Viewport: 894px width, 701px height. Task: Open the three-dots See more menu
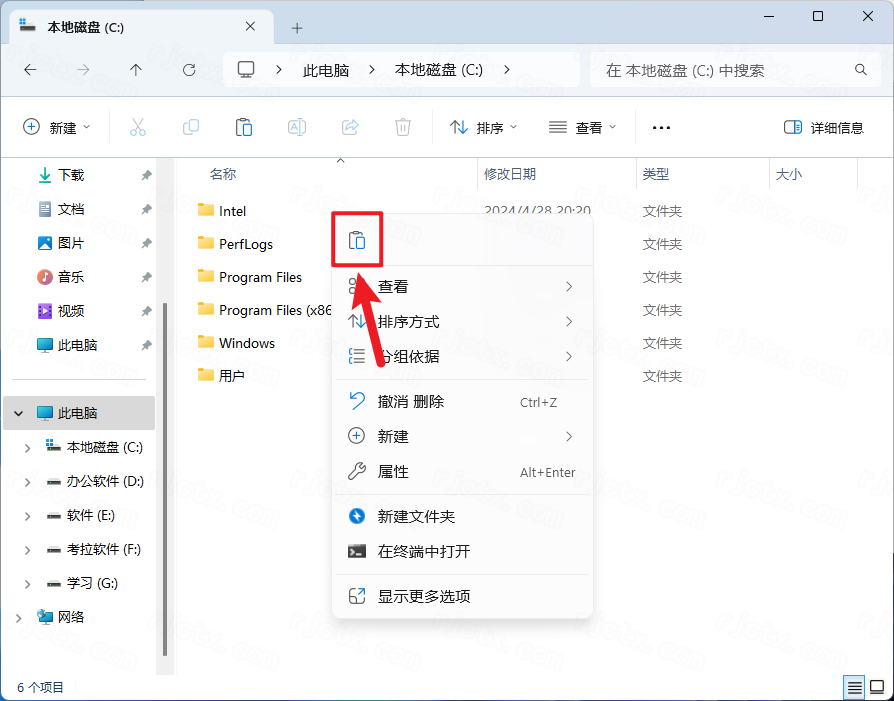pos(661,128)
